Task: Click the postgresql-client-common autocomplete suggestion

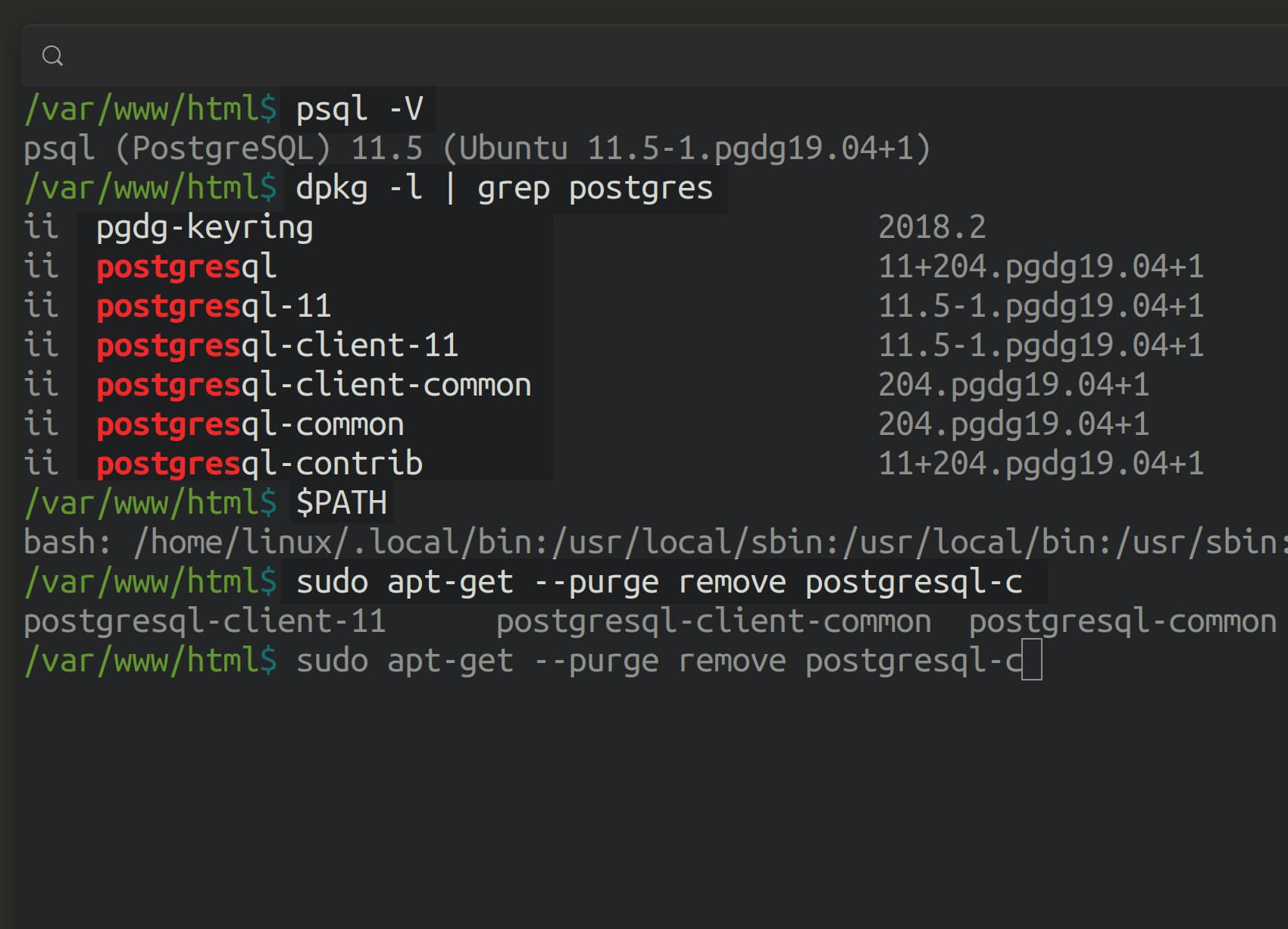Action: 714,621
